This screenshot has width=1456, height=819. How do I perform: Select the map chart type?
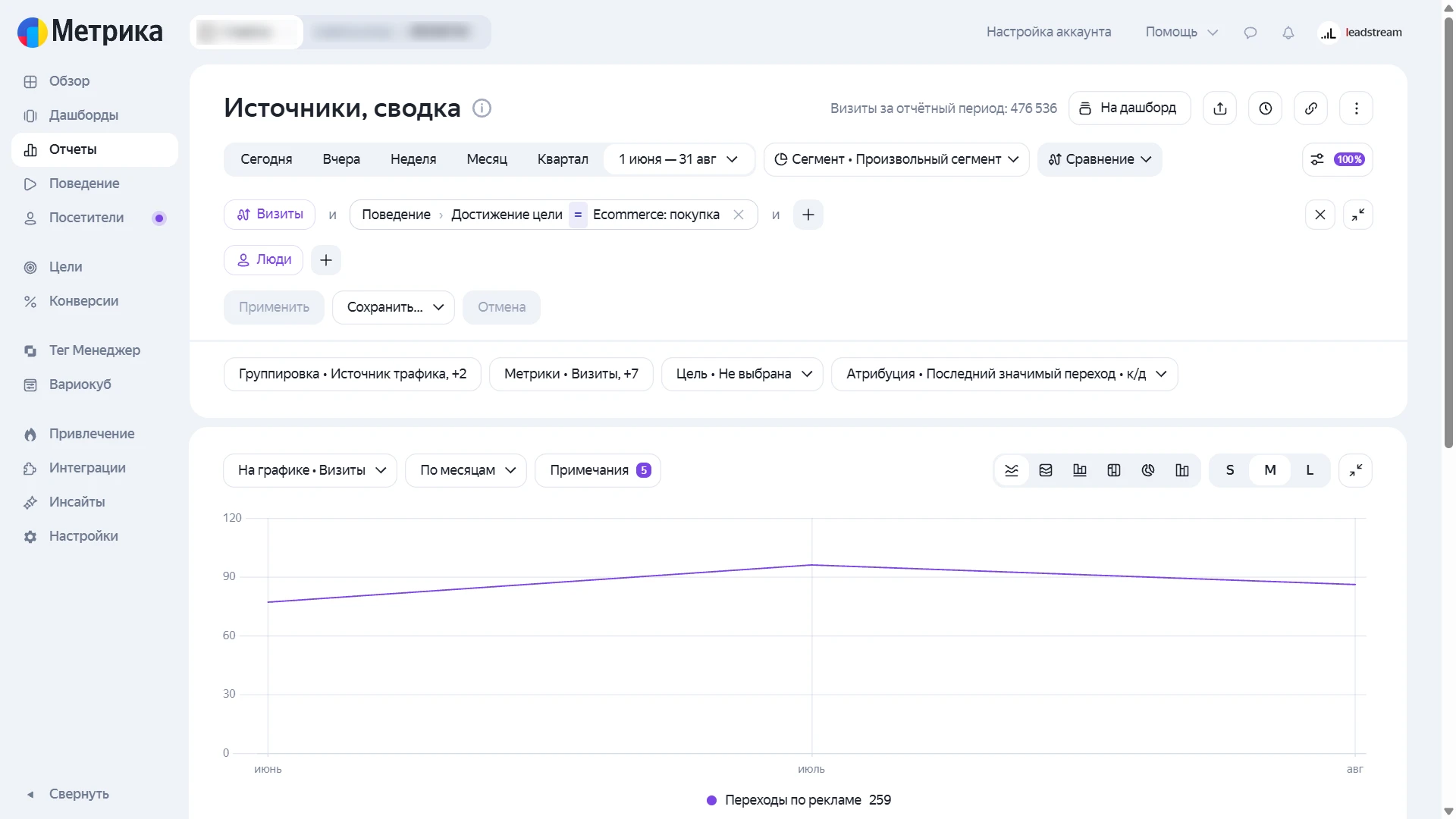click(1114, 470)
